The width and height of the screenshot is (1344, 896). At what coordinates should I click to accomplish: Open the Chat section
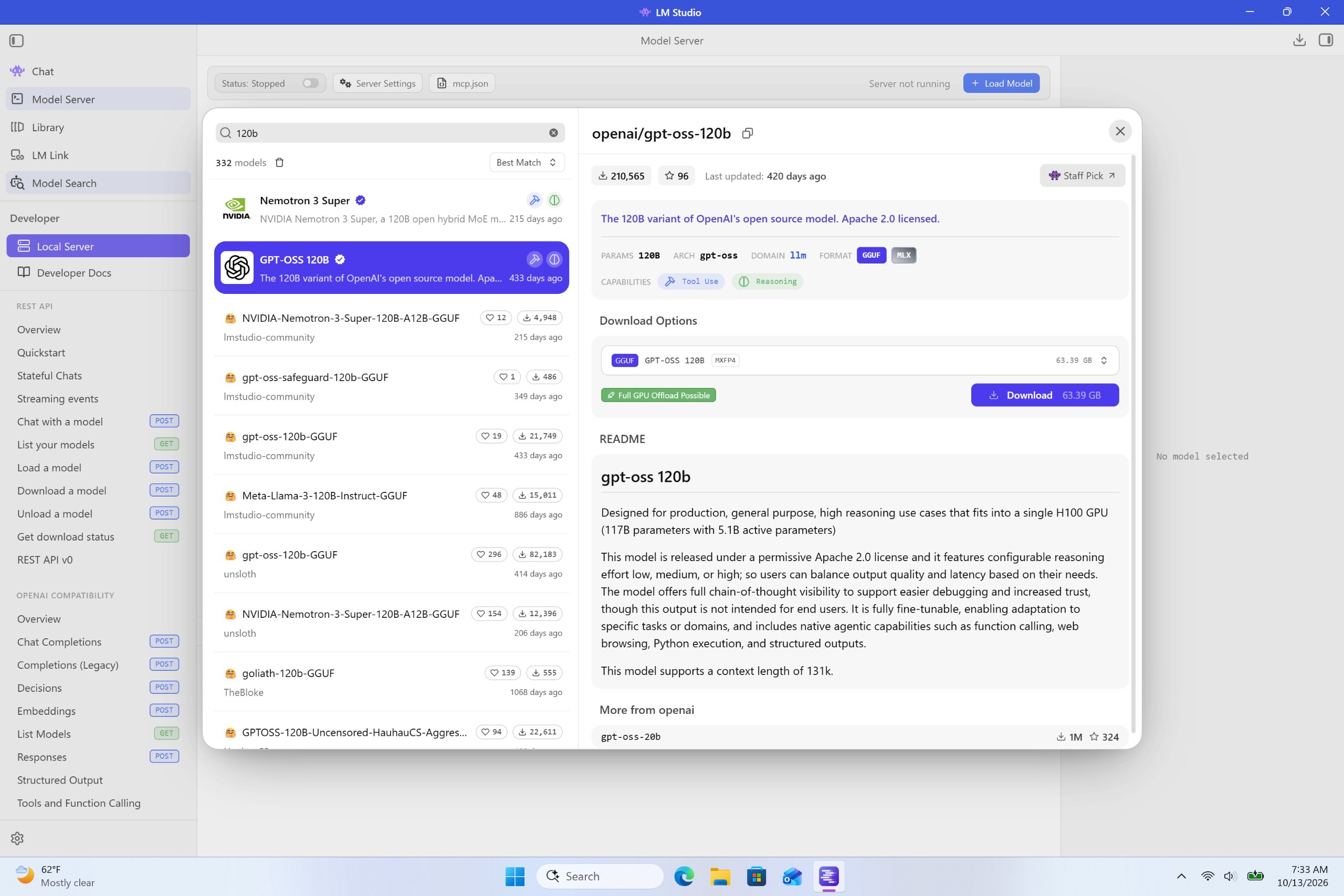pyautogui.click(x=98, y=71)
